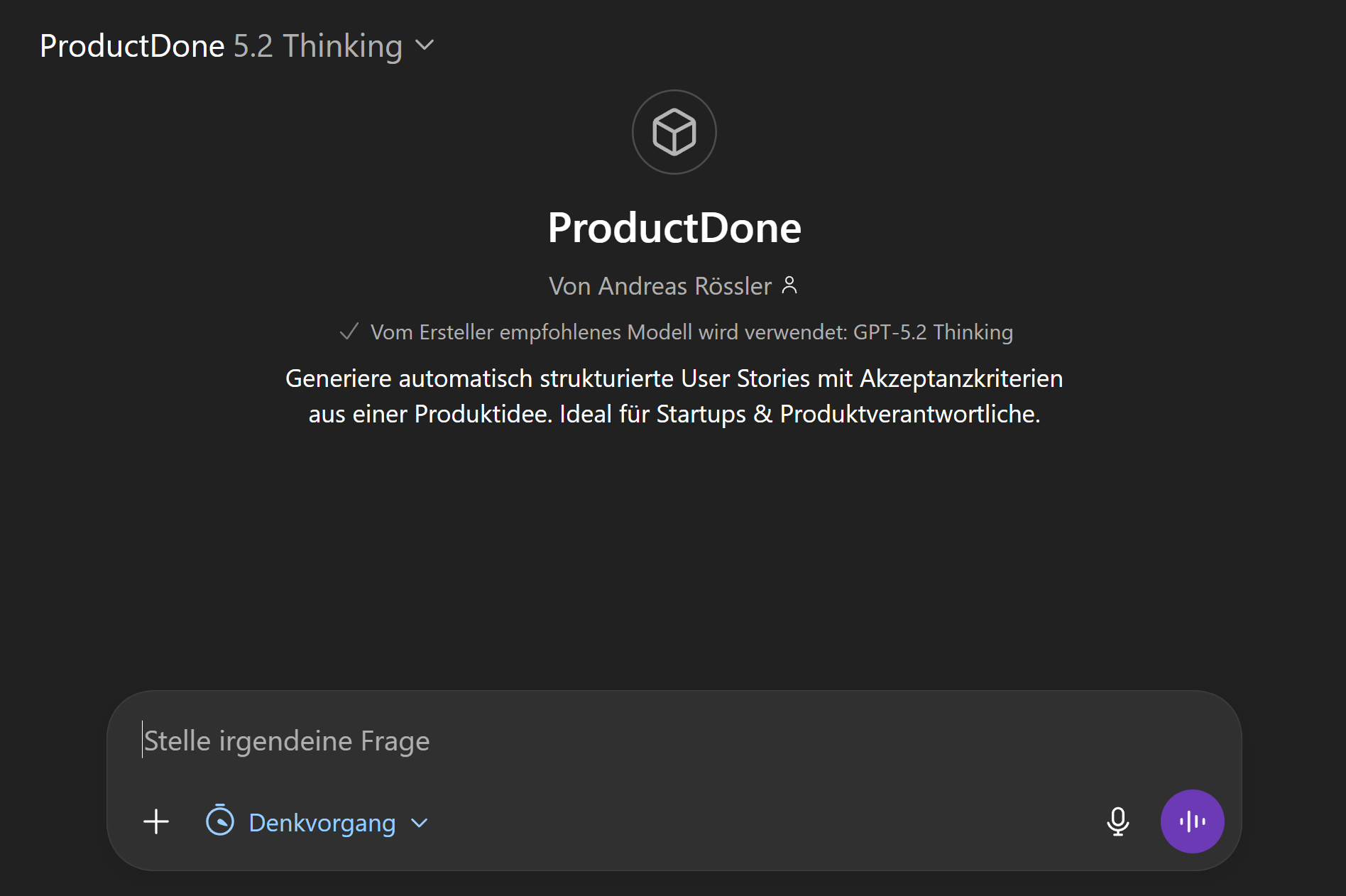Viewport: 1346px width, 896px height.
Task: Activate the microphone for voice input
Action: coord(1117,821)
